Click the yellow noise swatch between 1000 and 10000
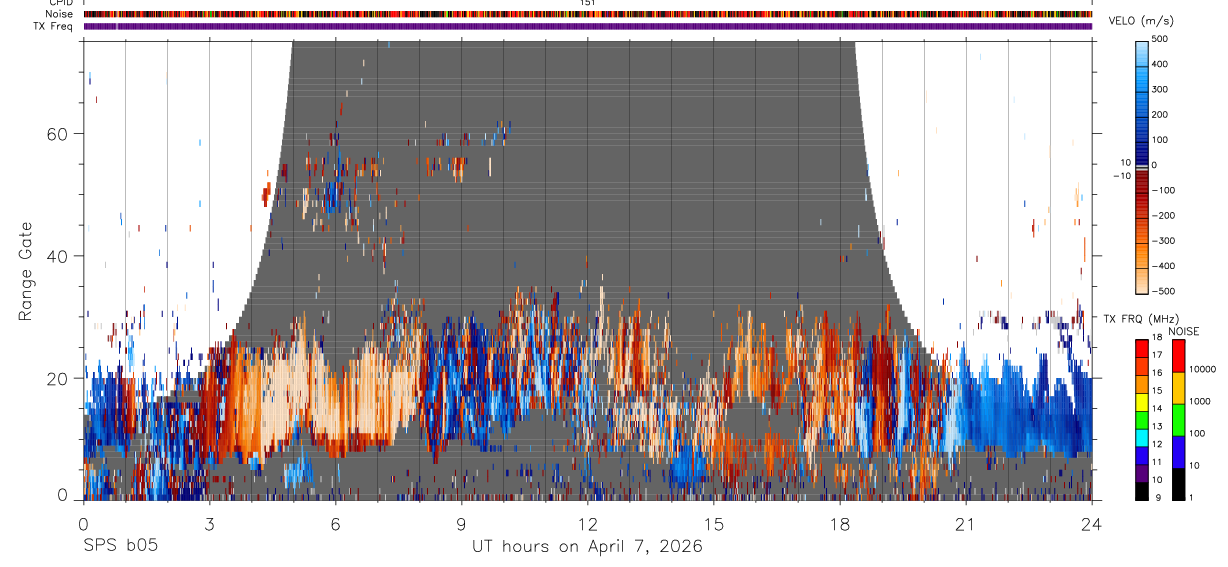This screenshot has width=1228, height=567. click(x=1178, y=388)
